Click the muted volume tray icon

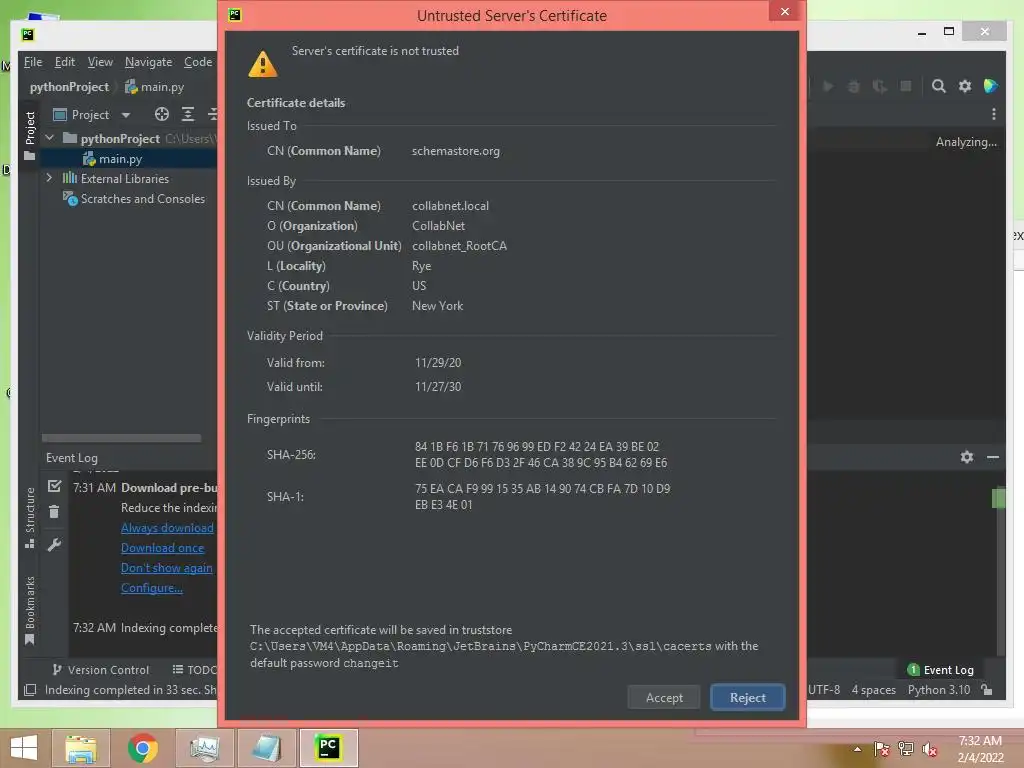929,749
